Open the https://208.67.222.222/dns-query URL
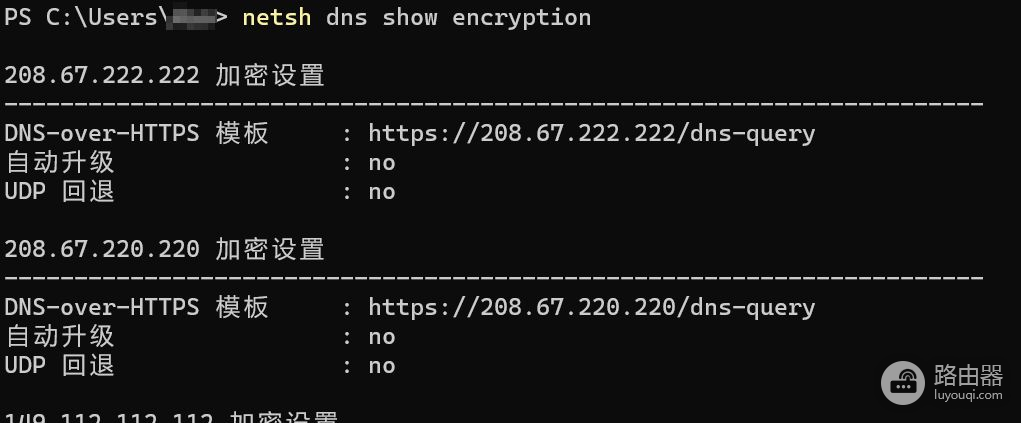Image resolution: width=1021 pixels, height=423 pixels. click(x=591, y=134)
